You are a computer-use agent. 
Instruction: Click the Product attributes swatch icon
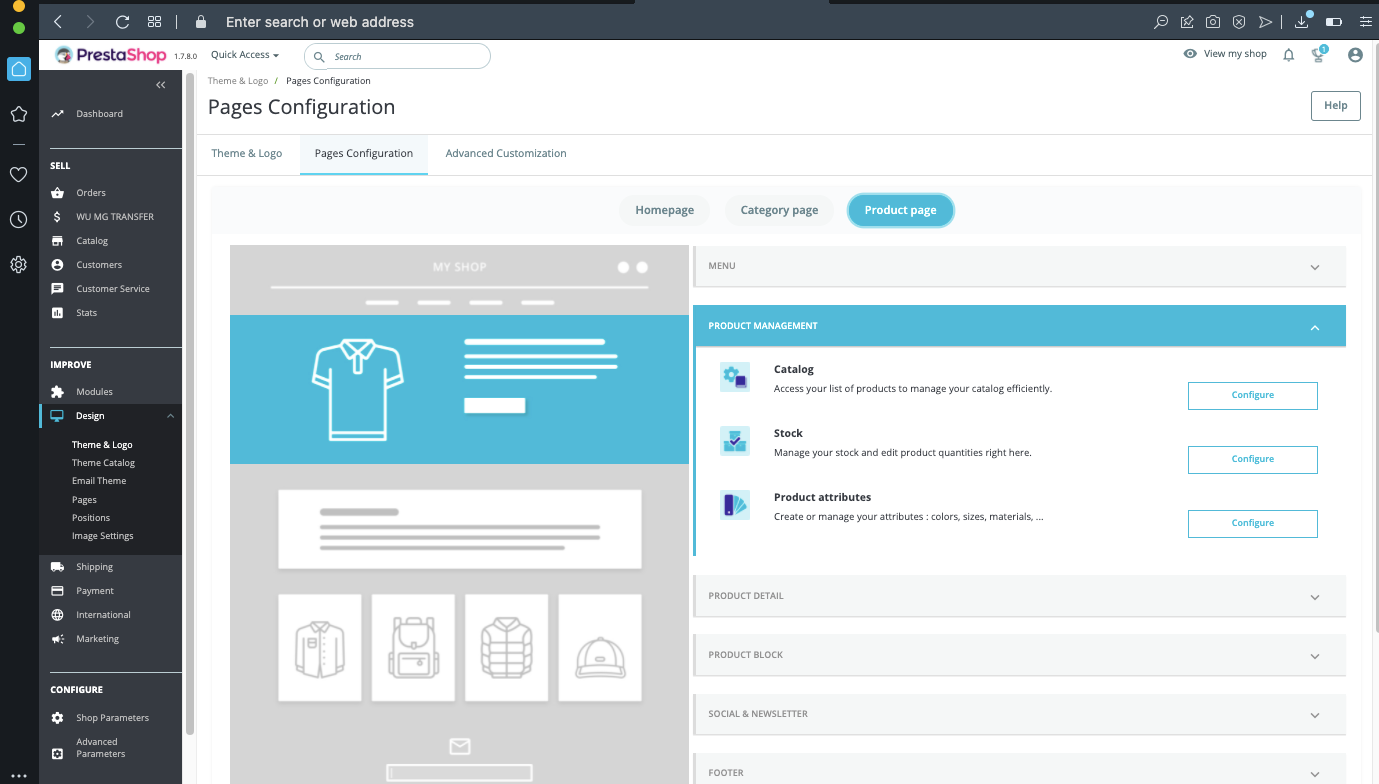[735, 505]
